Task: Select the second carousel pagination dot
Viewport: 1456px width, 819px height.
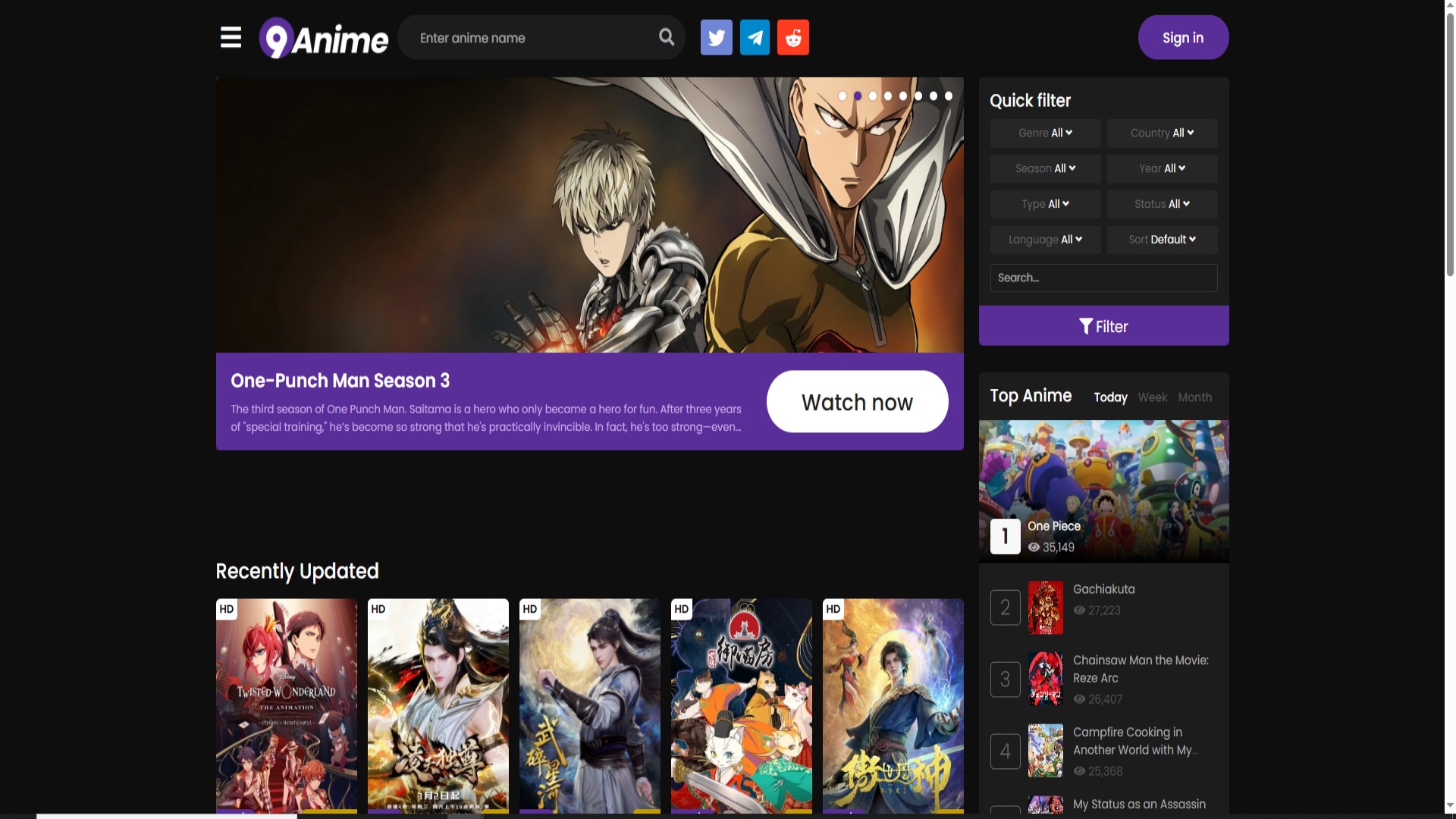Action: [x=858, y=96]
